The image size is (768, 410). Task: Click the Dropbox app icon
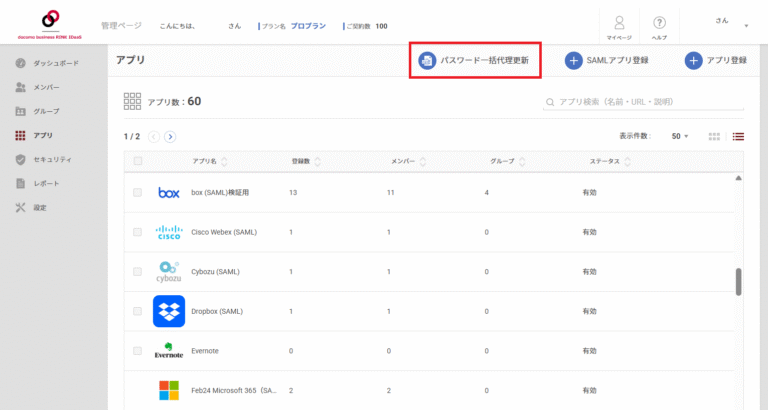[x=169, y=311]
